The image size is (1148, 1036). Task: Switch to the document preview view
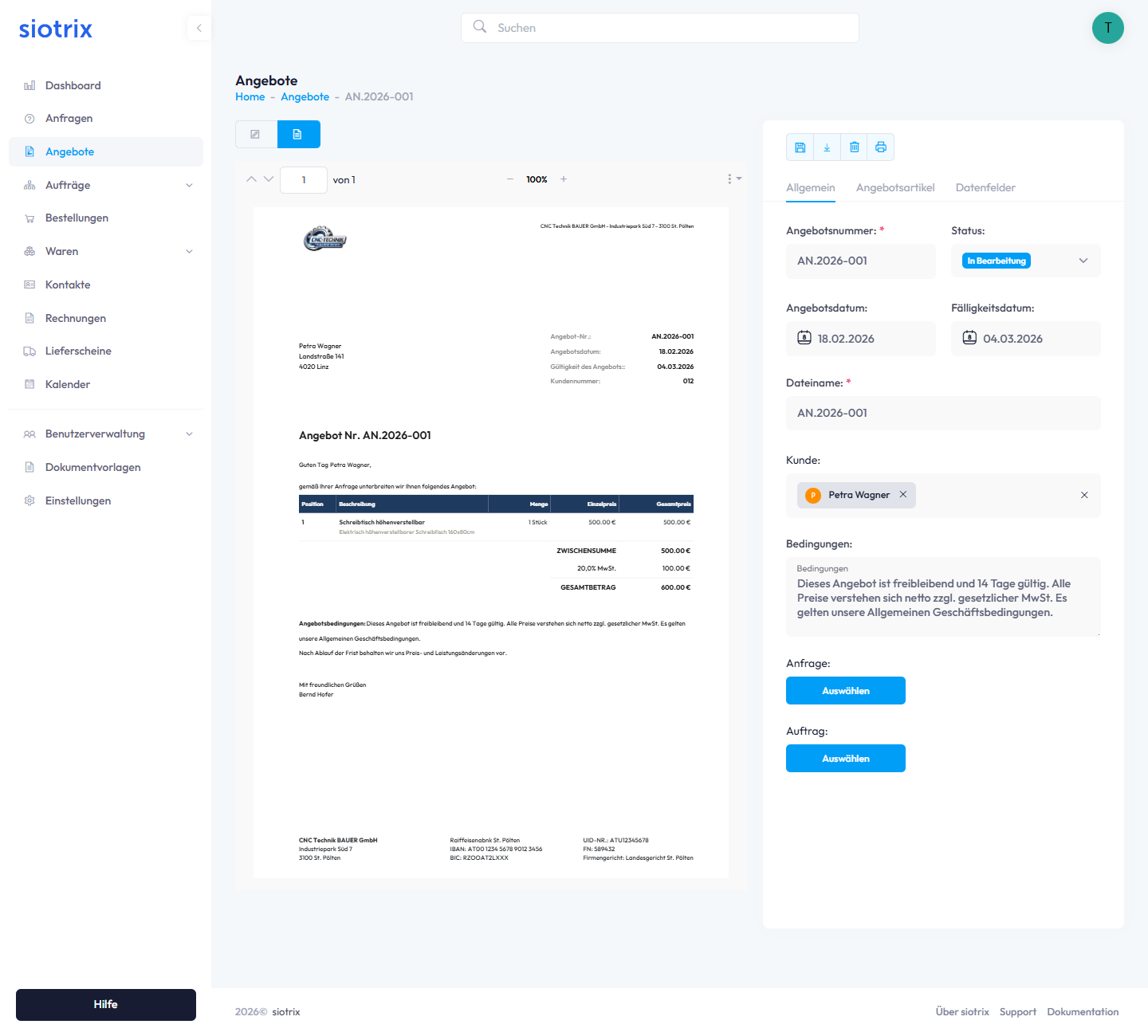[x=298, y=135]
